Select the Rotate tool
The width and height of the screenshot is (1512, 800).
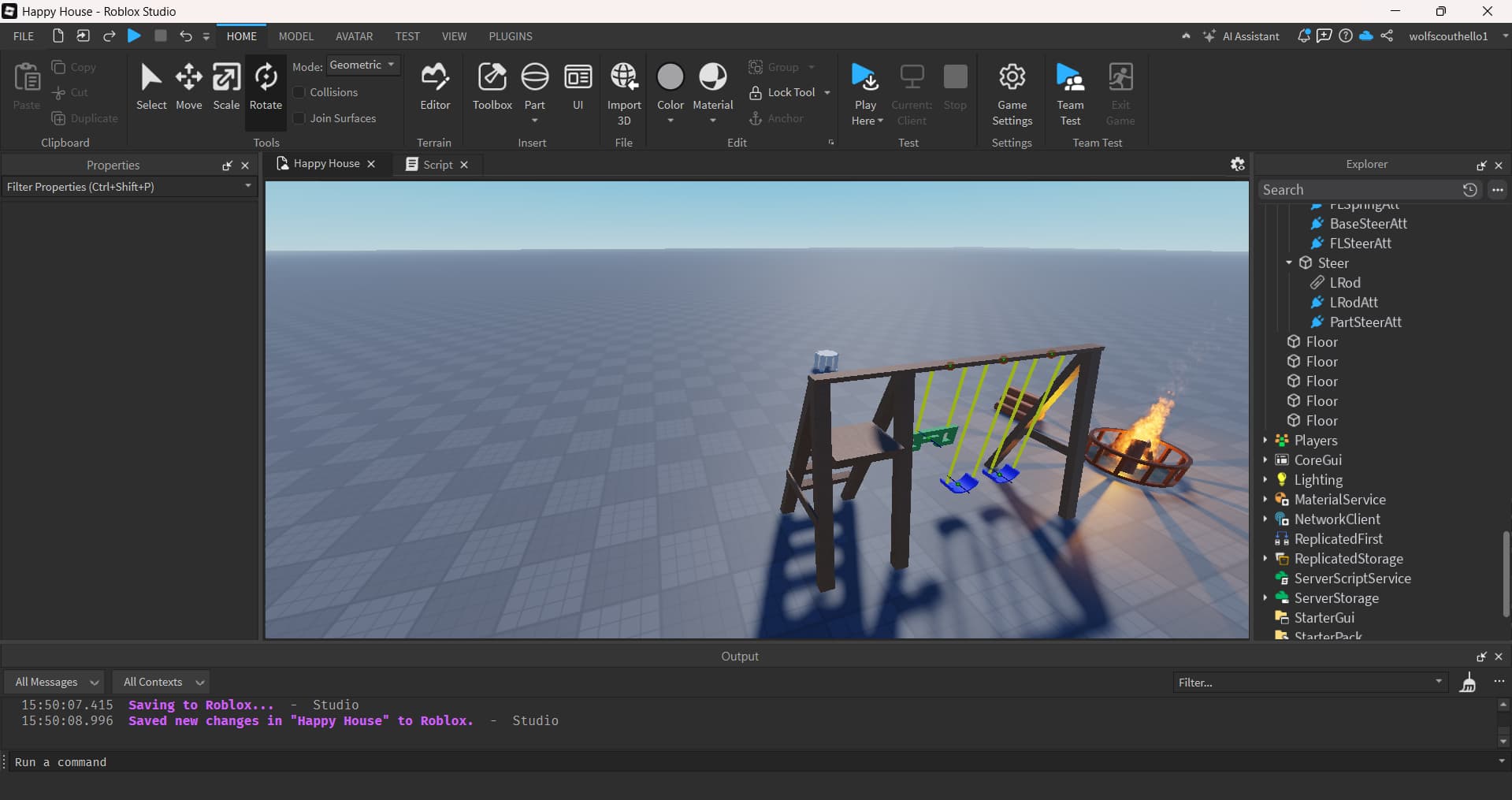266,87
